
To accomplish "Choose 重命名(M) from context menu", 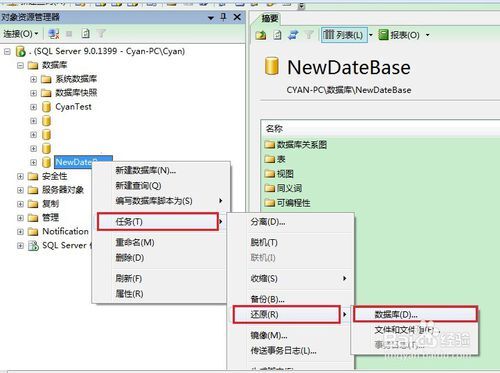I will (x=135, y=242).
